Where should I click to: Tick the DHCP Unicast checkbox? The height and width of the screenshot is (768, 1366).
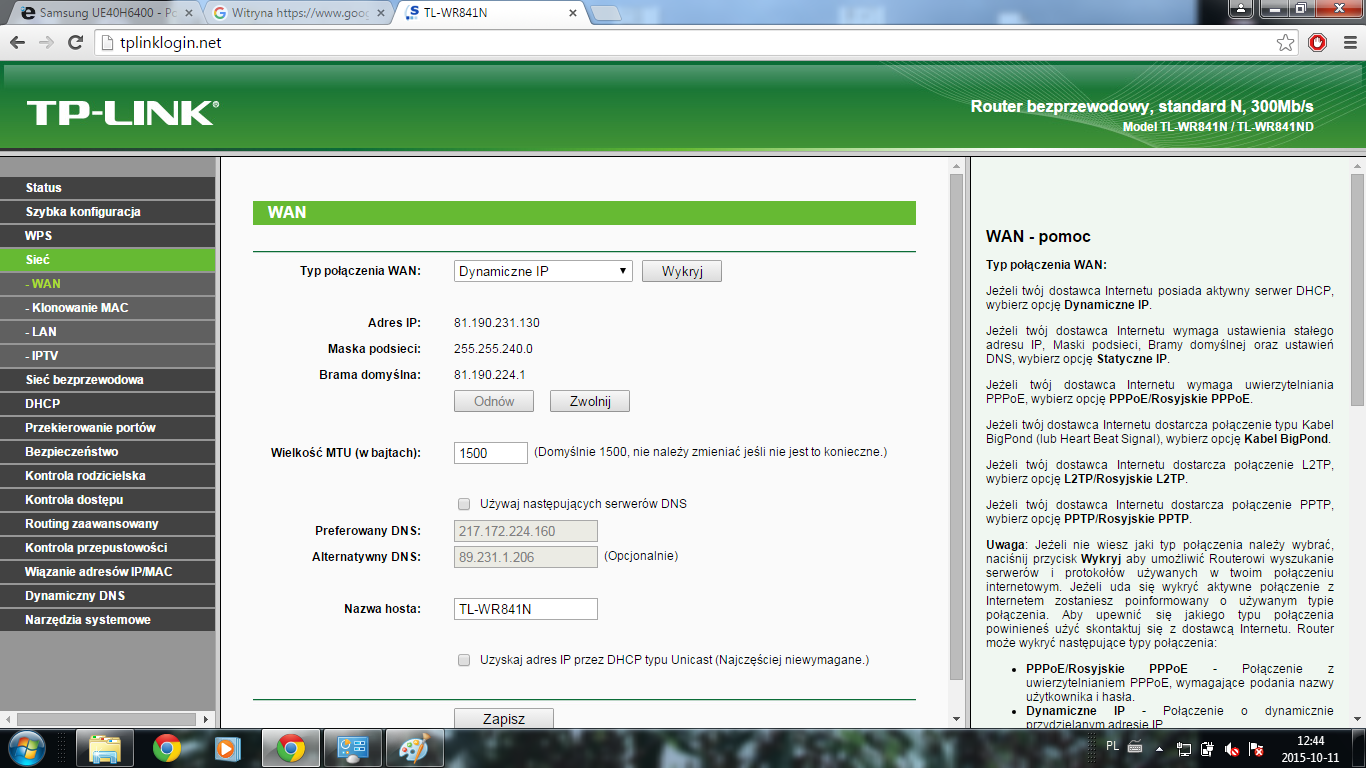(464, 660)
